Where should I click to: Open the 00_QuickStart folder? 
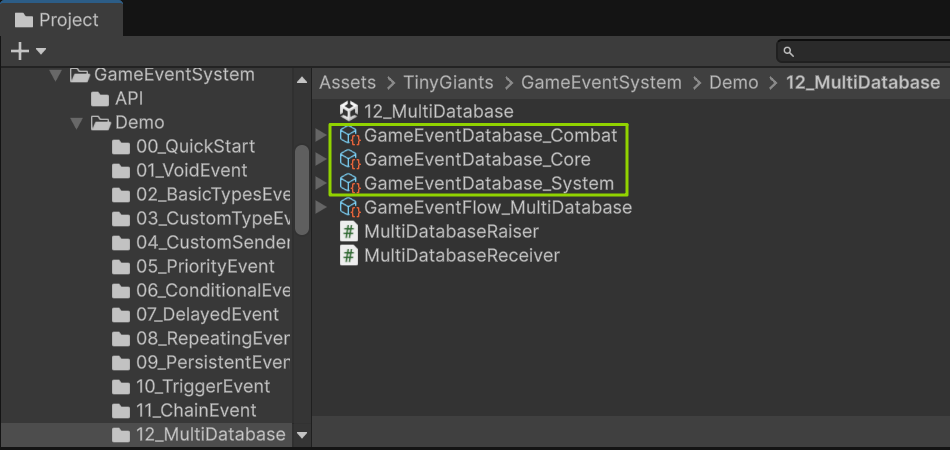click(x=195, y=147)
